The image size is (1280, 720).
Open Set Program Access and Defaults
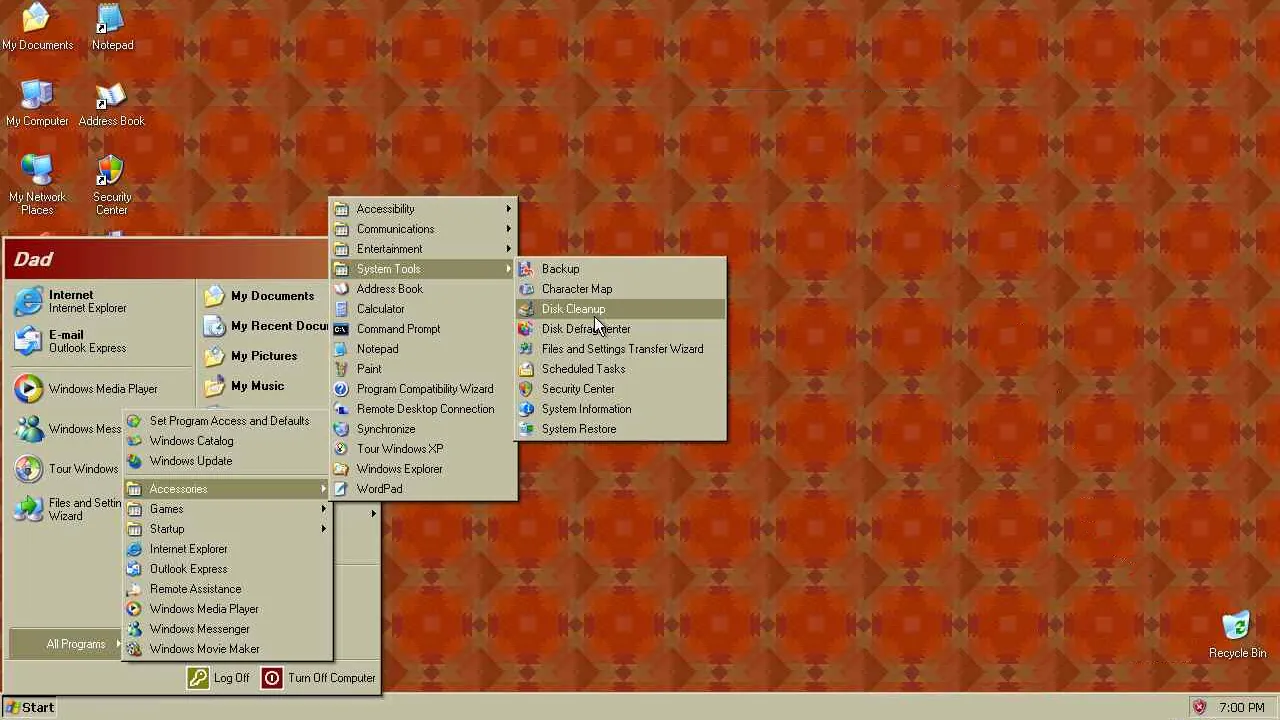click(227, 421)
